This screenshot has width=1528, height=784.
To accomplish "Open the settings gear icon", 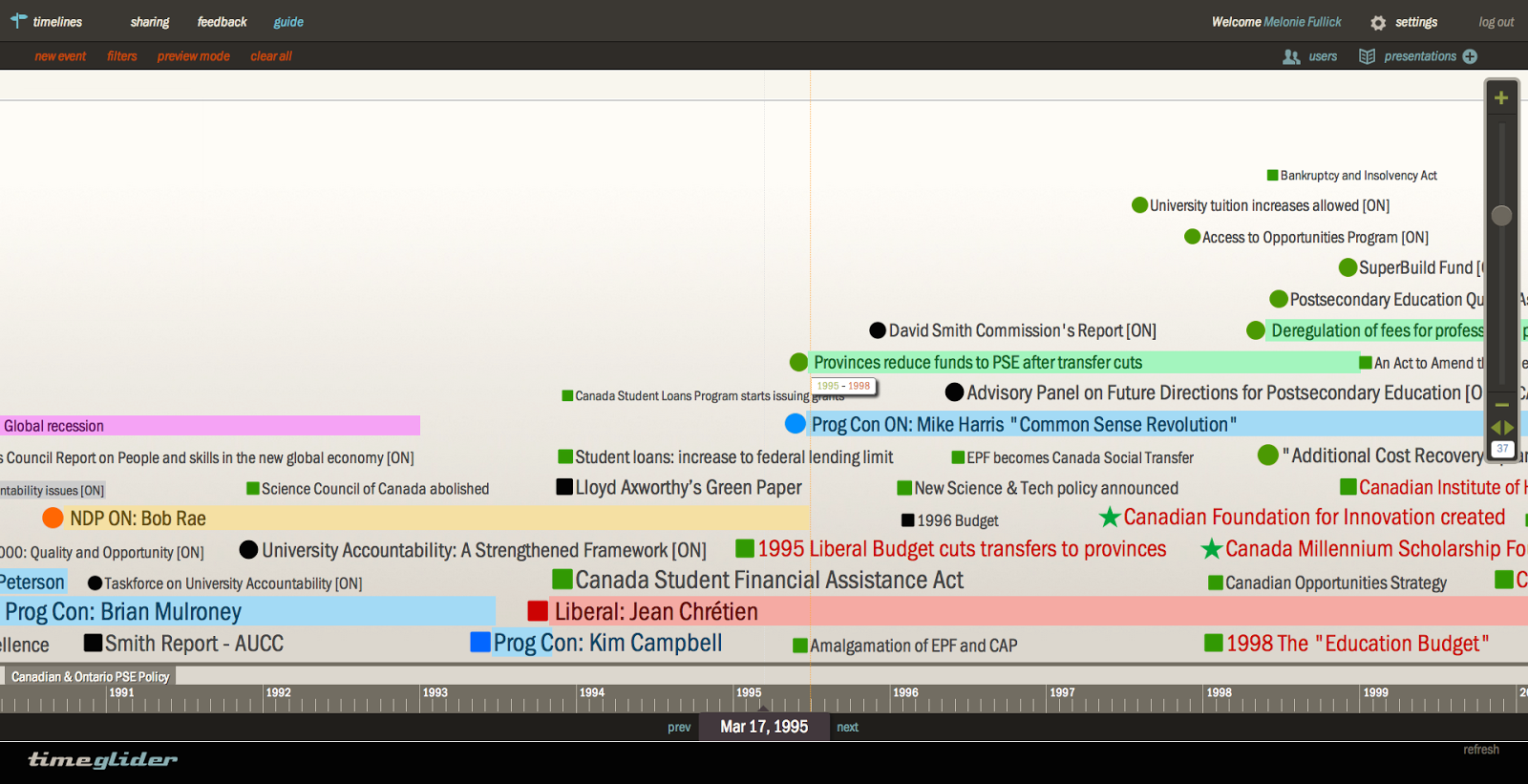I will [x=1378, y=22].
